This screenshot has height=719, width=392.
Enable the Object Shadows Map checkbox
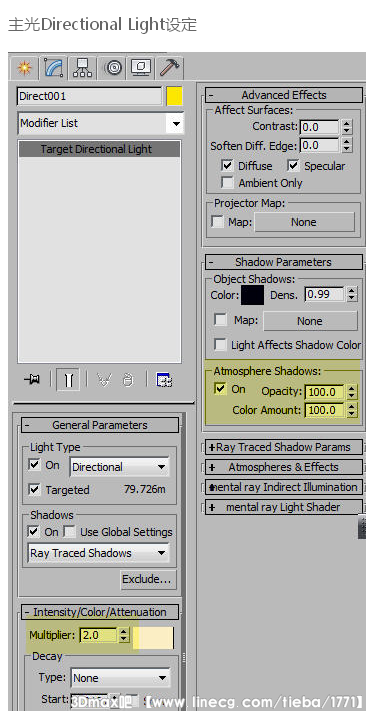221,319
